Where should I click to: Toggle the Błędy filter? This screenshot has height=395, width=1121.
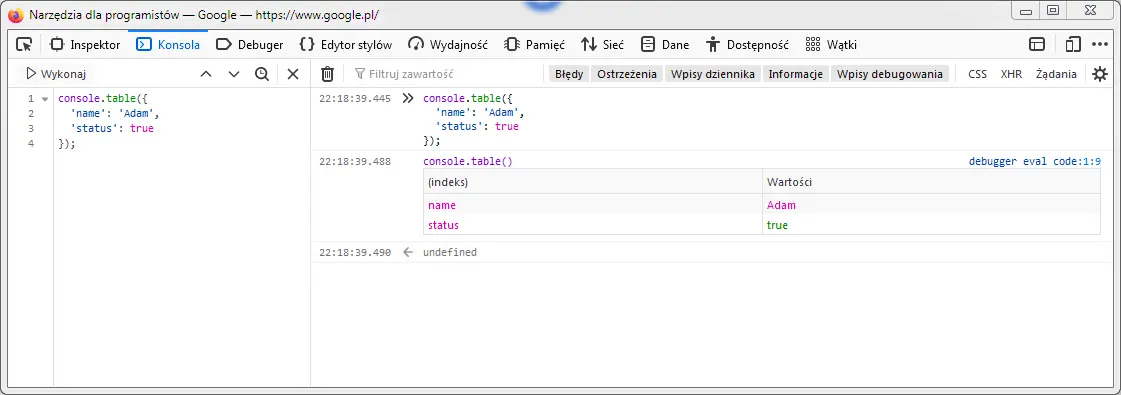pyautogui.click(x=569, y=74)
